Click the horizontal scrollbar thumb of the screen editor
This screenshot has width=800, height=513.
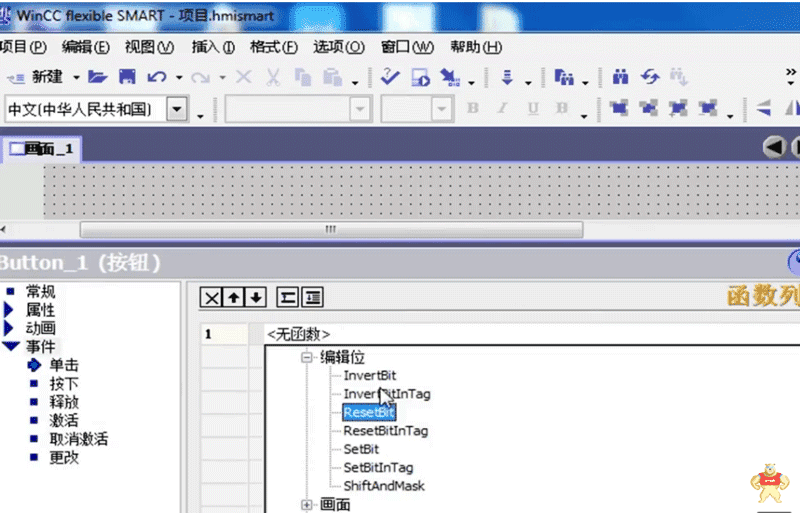[332, 229]
